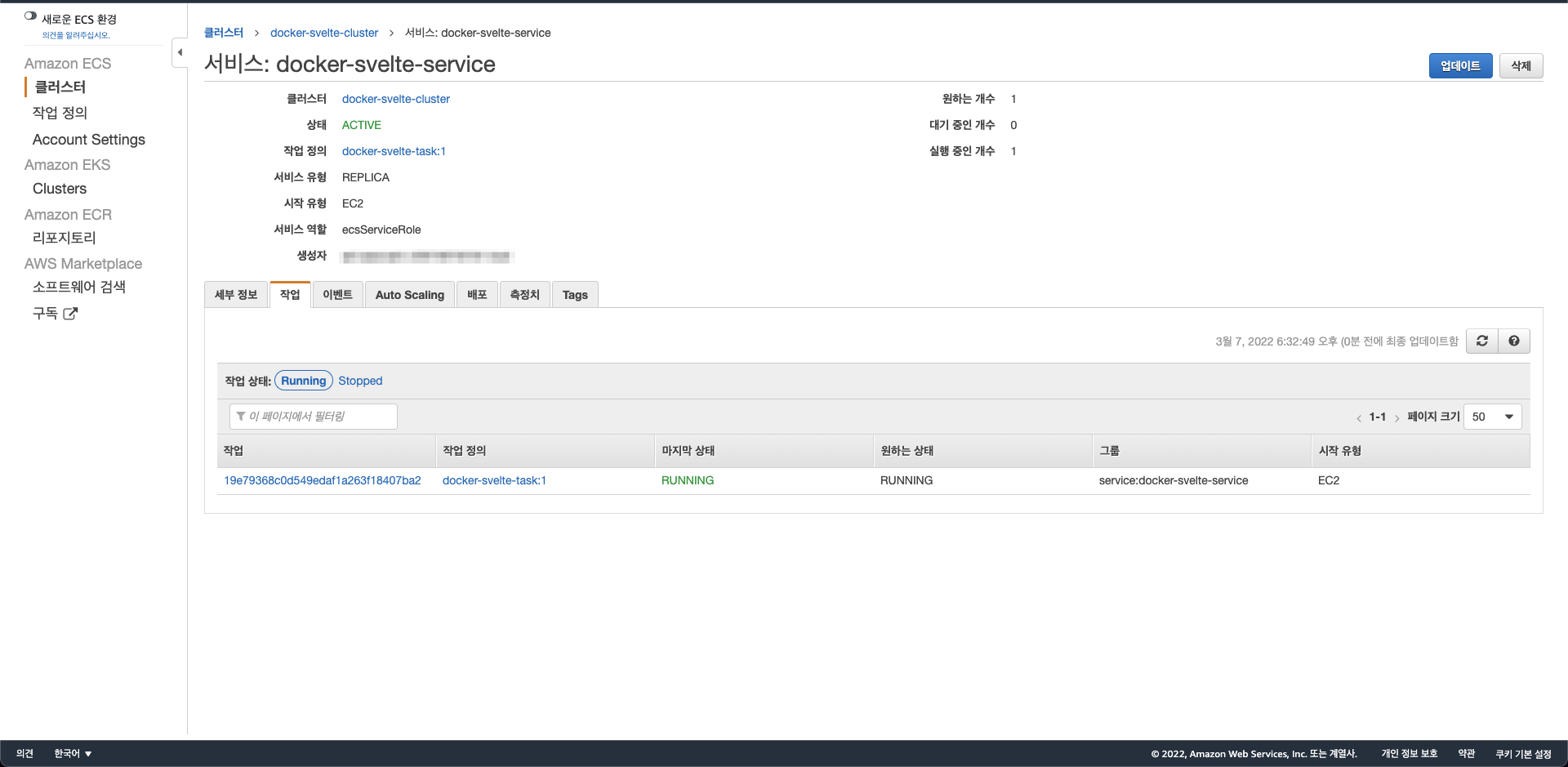
Task: Go to next page arrow in pagination
Action: 1397,417
